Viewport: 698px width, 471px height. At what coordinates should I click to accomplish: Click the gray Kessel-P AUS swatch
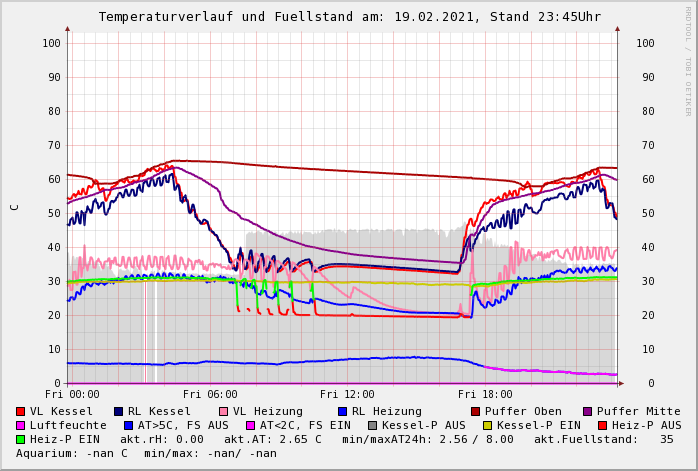373,426
